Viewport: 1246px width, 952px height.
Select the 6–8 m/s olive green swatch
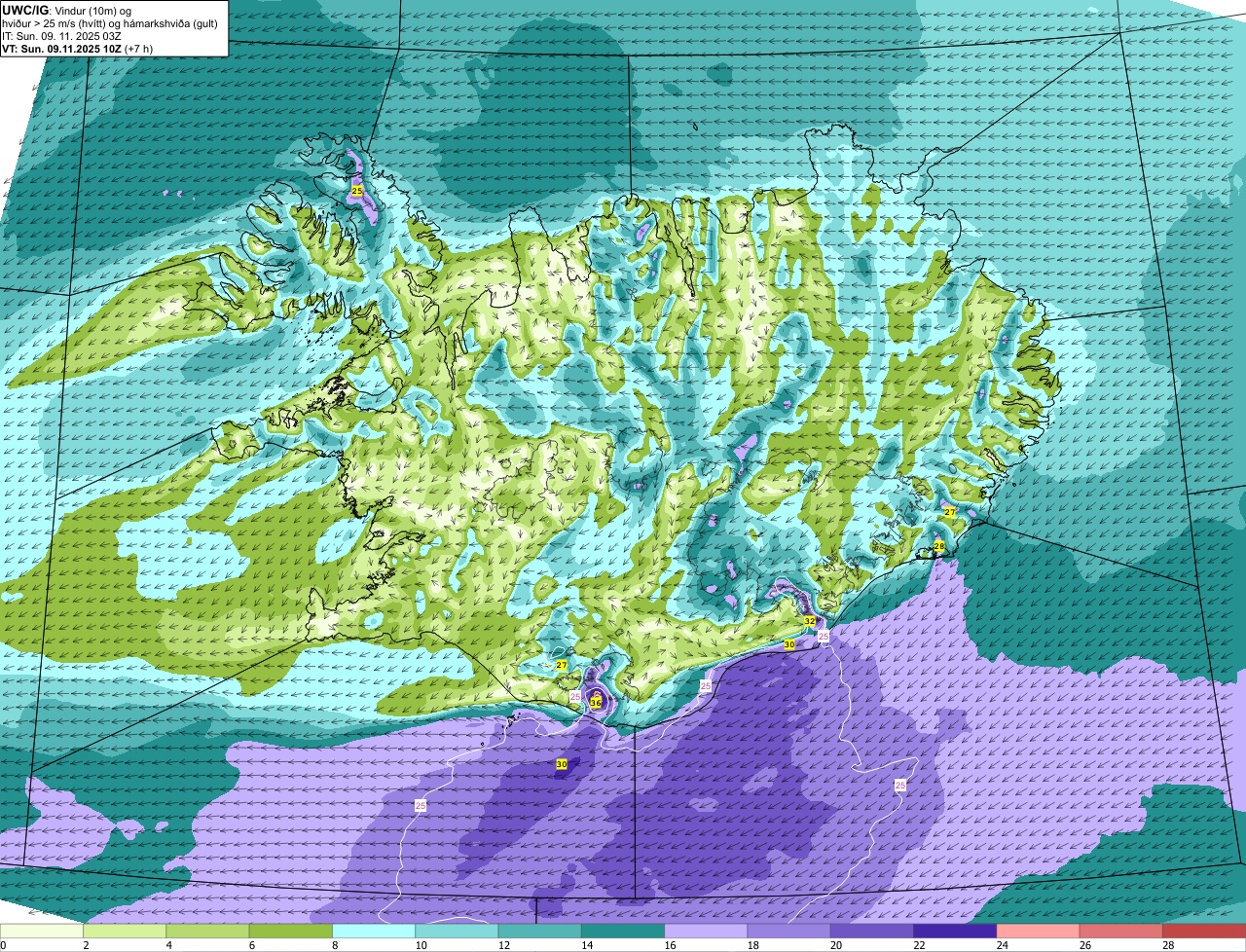(291, 932)
